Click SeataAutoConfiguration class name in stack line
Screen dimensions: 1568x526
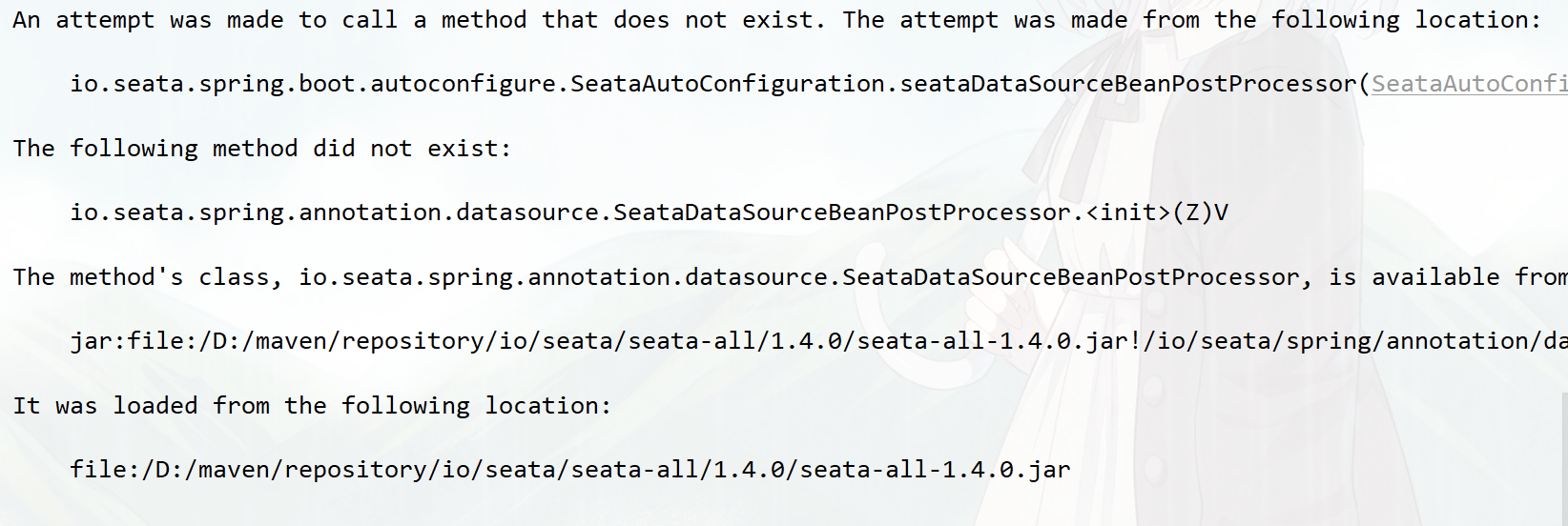pyautogui.click(x=728, y=84)
